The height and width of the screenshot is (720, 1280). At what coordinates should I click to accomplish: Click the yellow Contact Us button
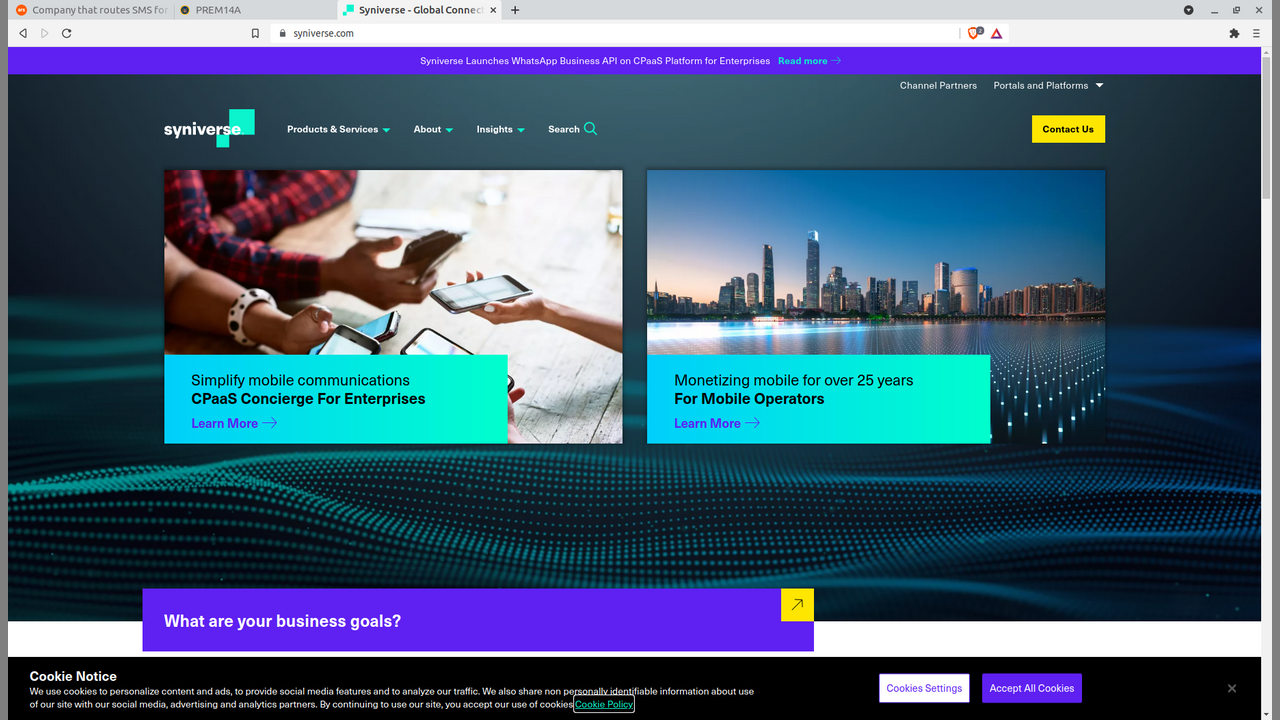pyautogui.click(x=1068, y=129)
